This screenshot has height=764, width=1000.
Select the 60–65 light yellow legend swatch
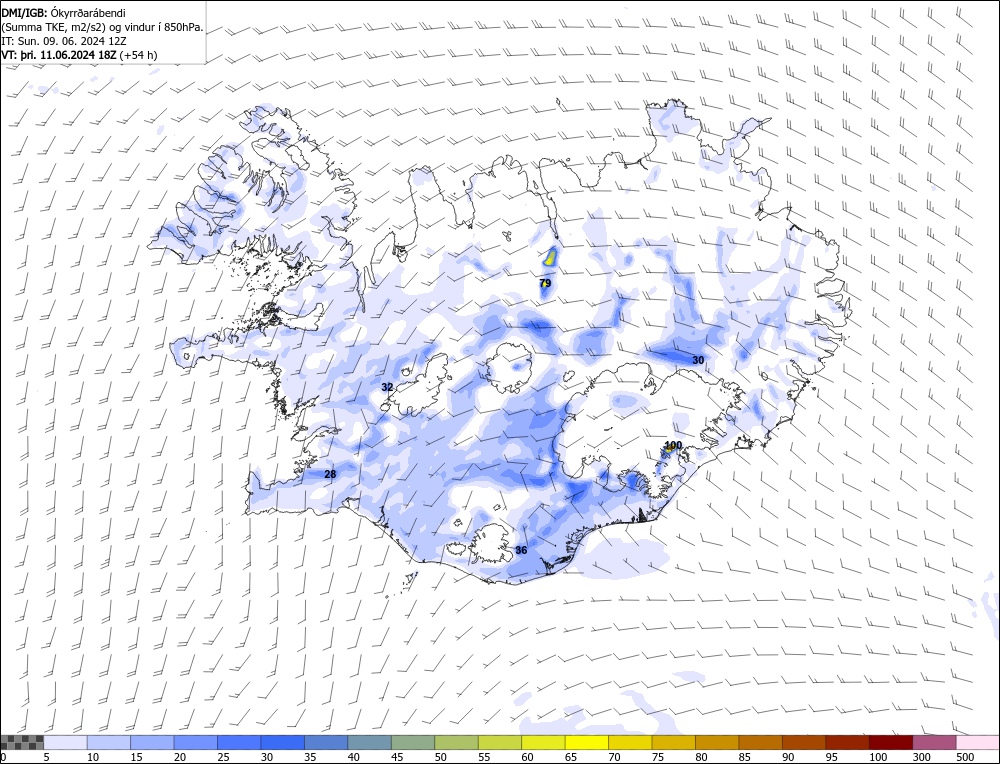tap(543, 742)
